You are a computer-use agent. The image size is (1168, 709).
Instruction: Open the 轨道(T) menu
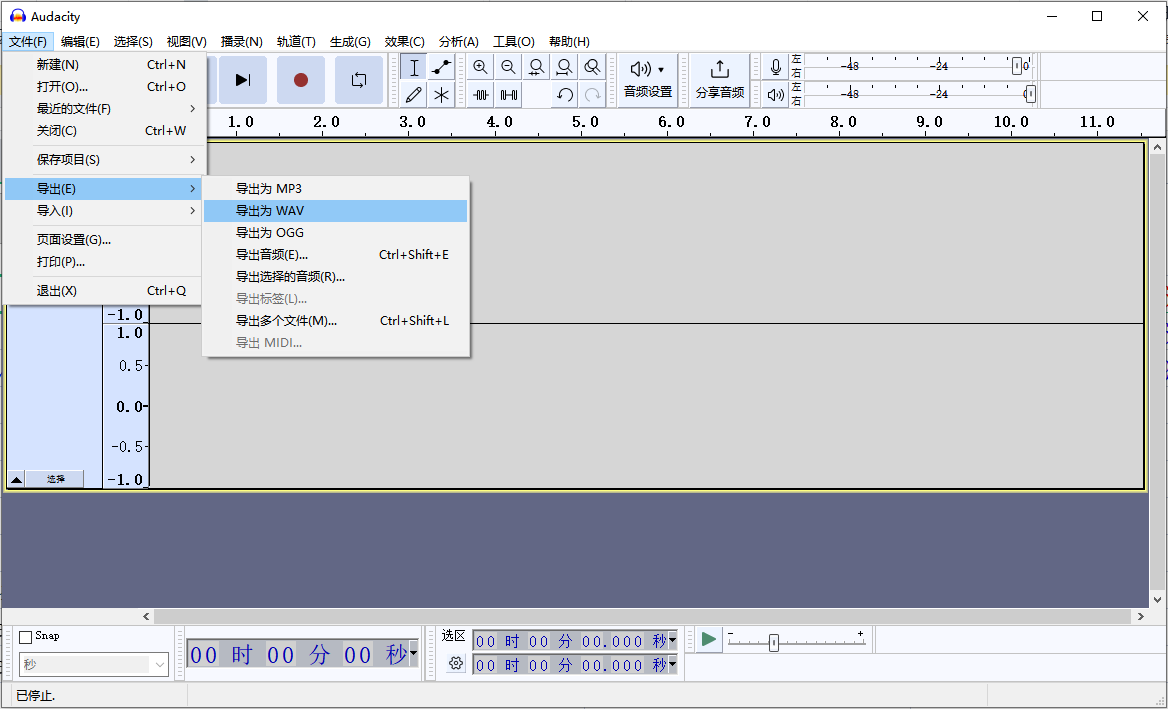296,42
